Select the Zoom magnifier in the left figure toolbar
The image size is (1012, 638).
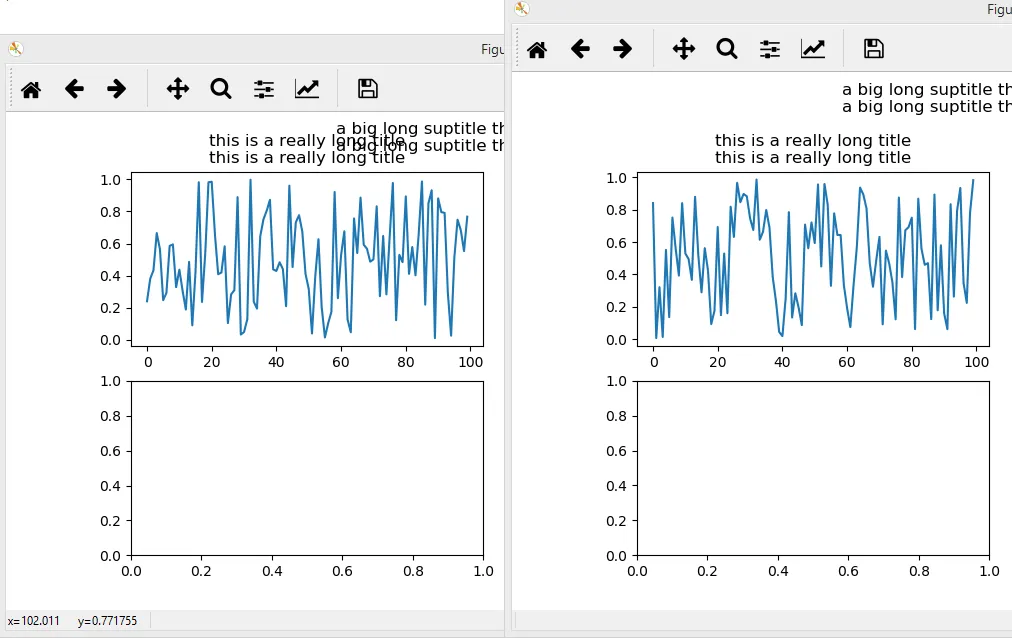coord(221,89)
